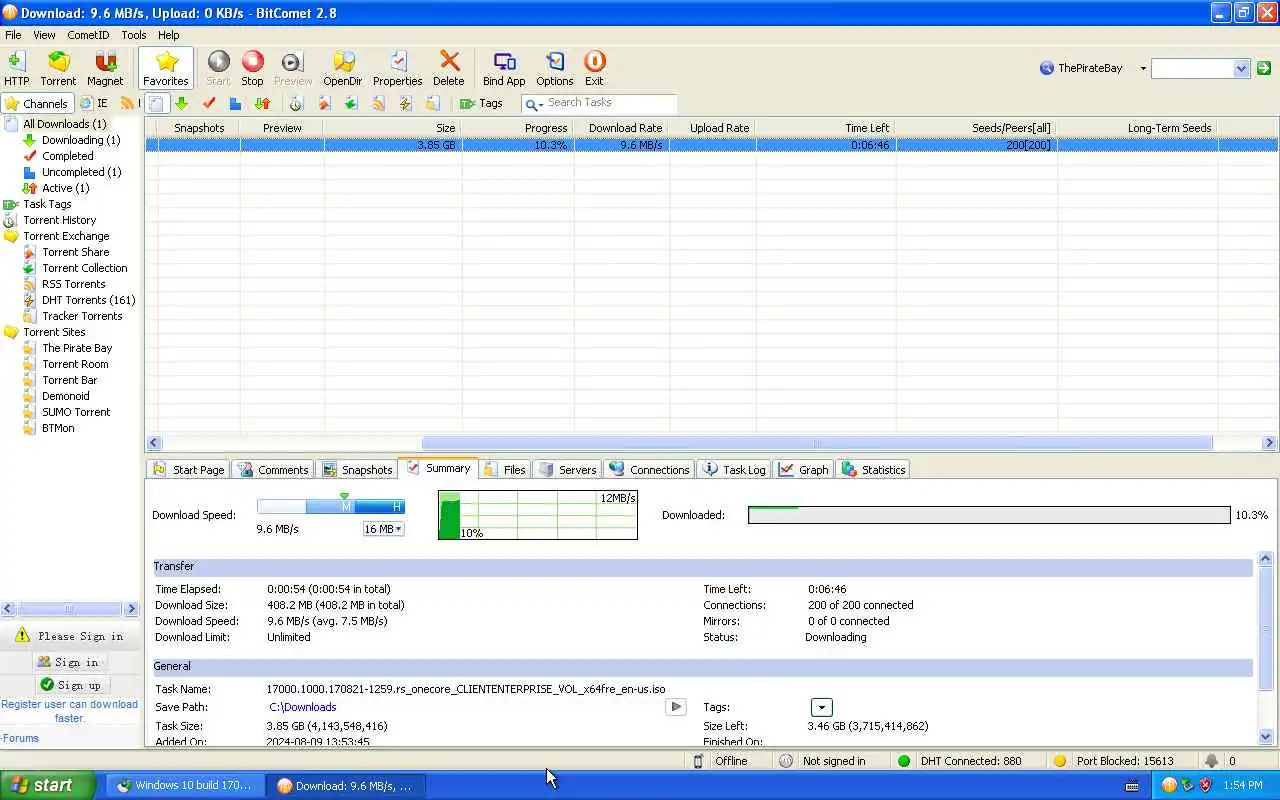
Task: Delete the selected task
Action: [449, 69]
